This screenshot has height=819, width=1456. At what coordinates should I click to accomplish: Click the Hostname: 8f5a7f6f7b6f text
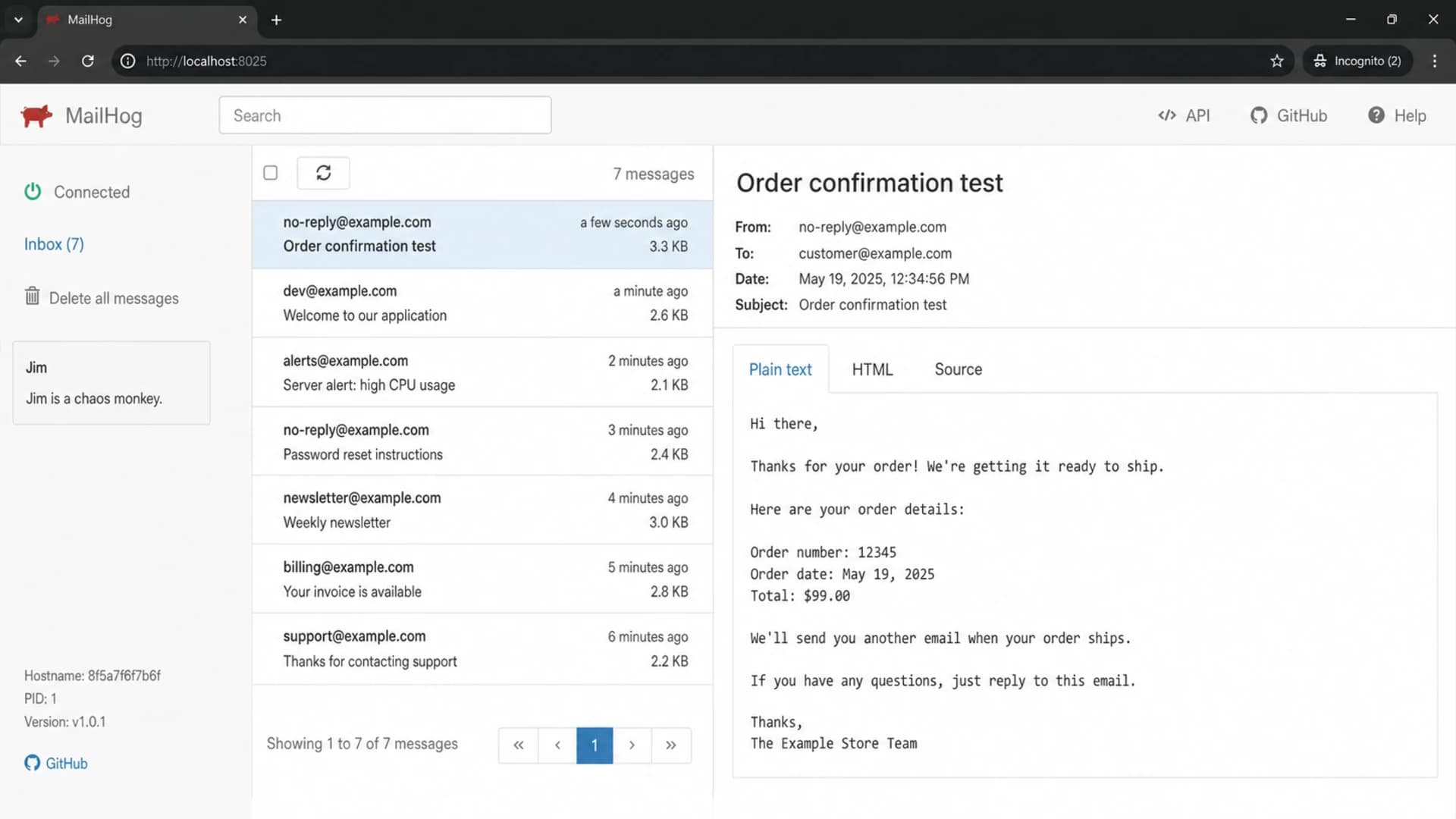pos(93,676)
